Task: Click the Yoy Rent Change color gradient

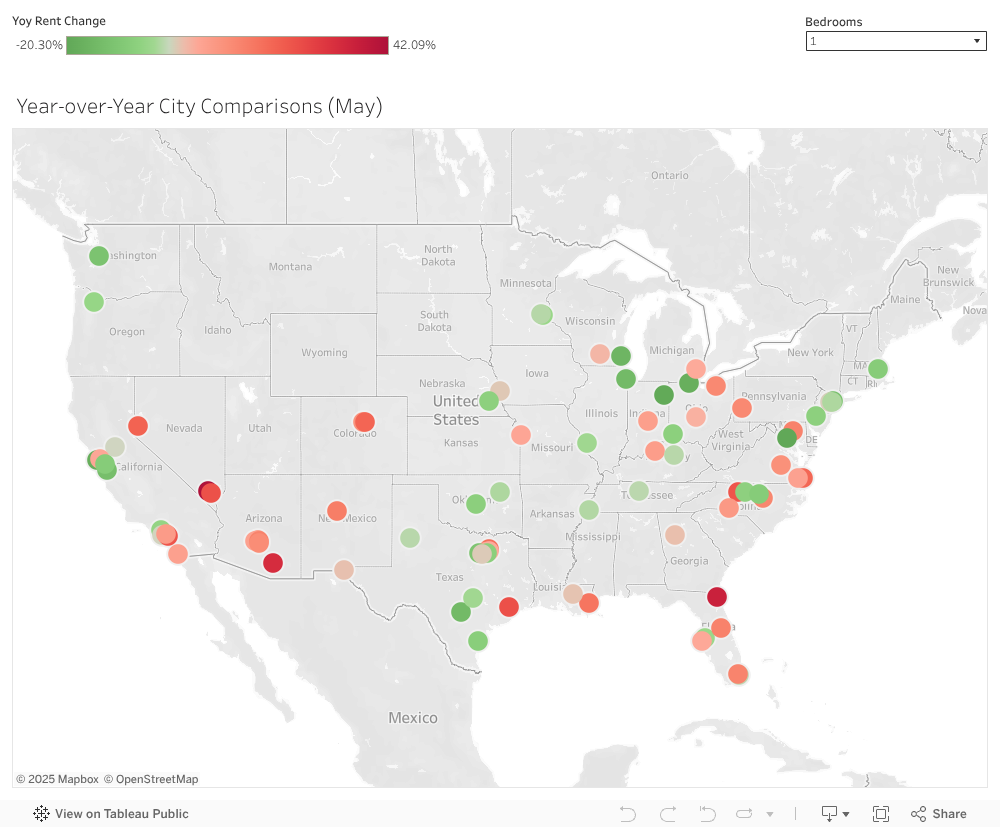Action: tap(227, 44)
